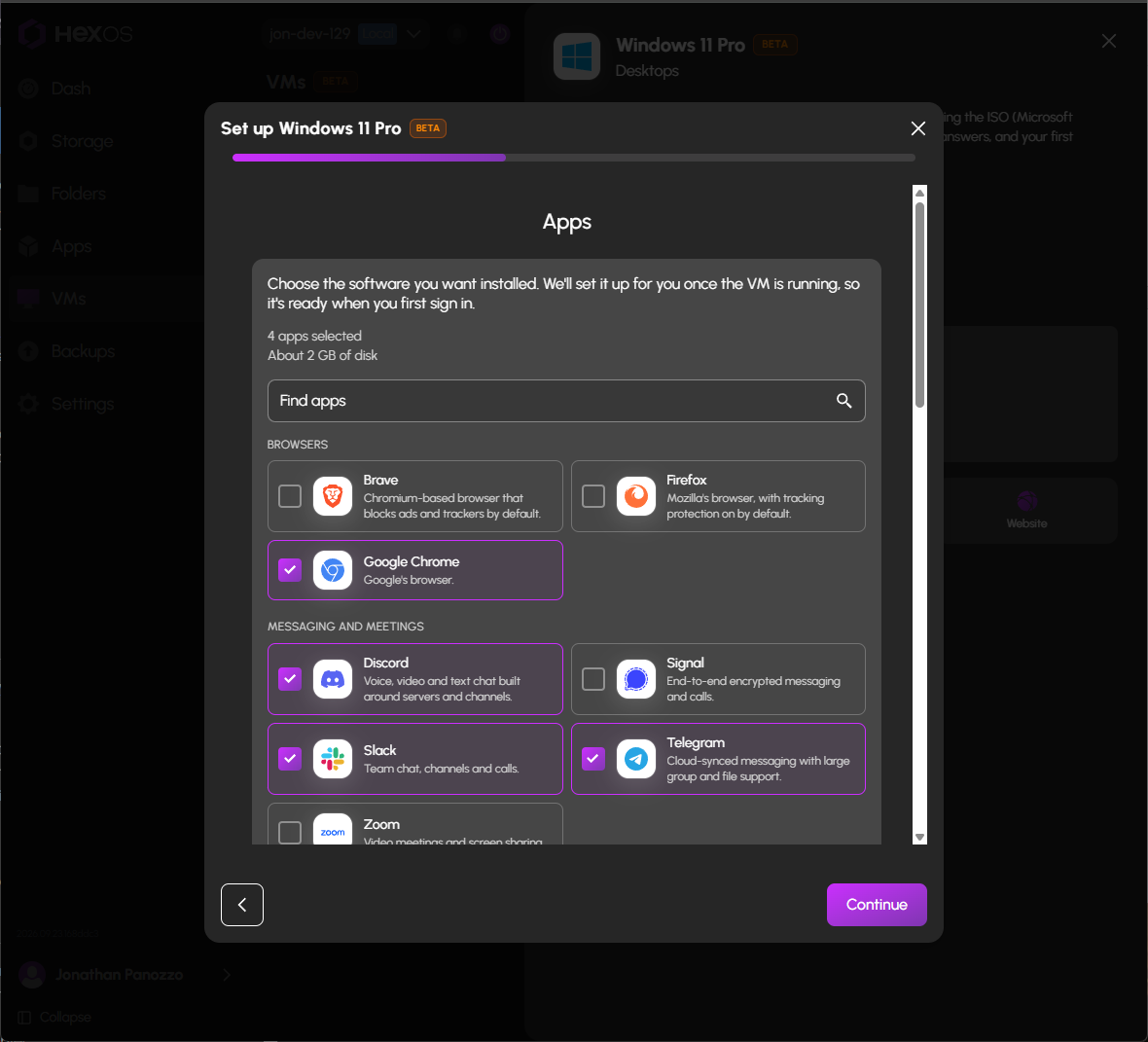This screenshot has height=1042, width=1148.
Task: Click into the Find apps search field
Action: (x=566, y=401)
